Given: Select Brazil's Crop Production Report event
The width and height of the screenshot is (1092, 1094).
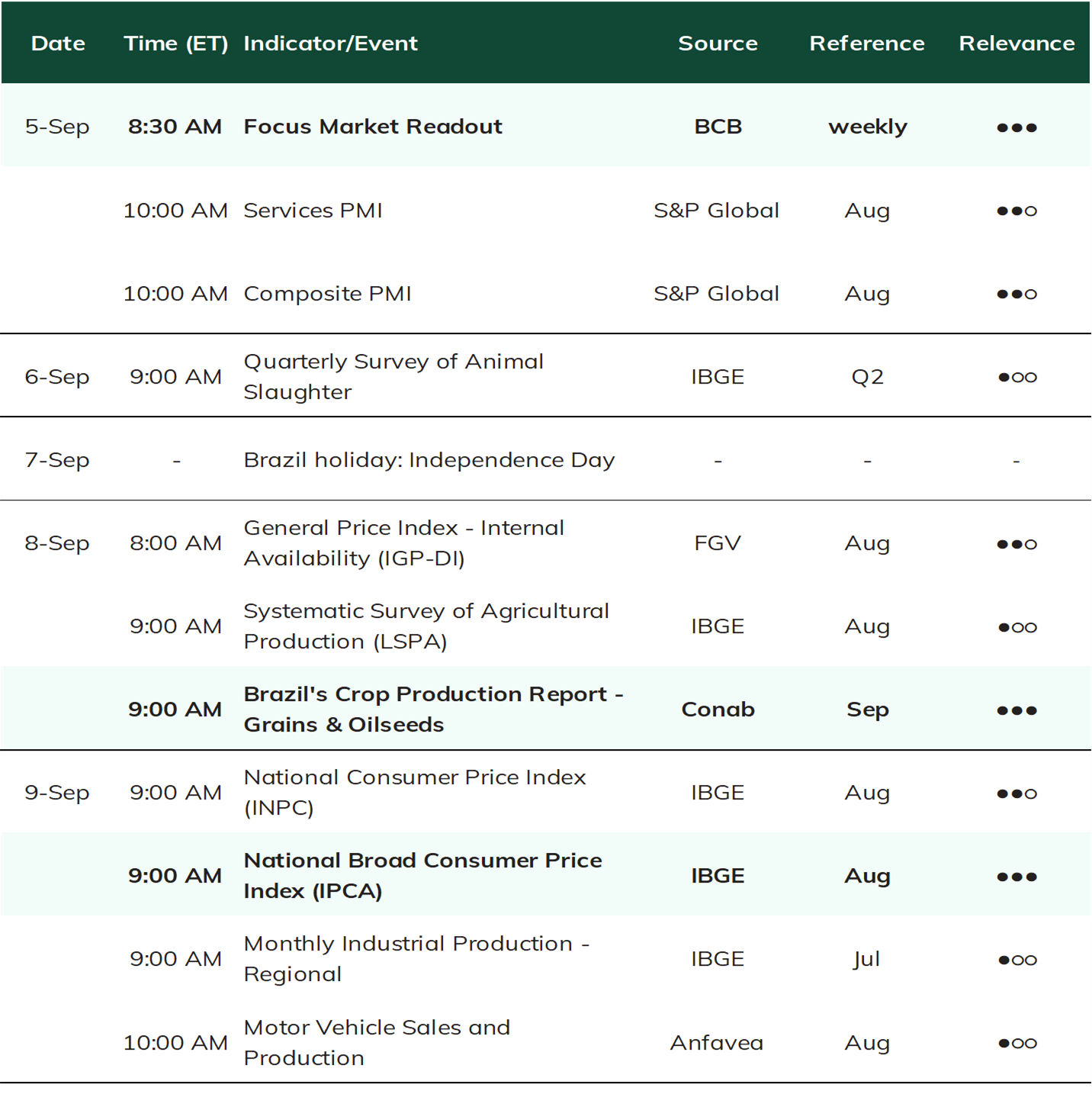Looking at the screenshot, I should 434,709.
